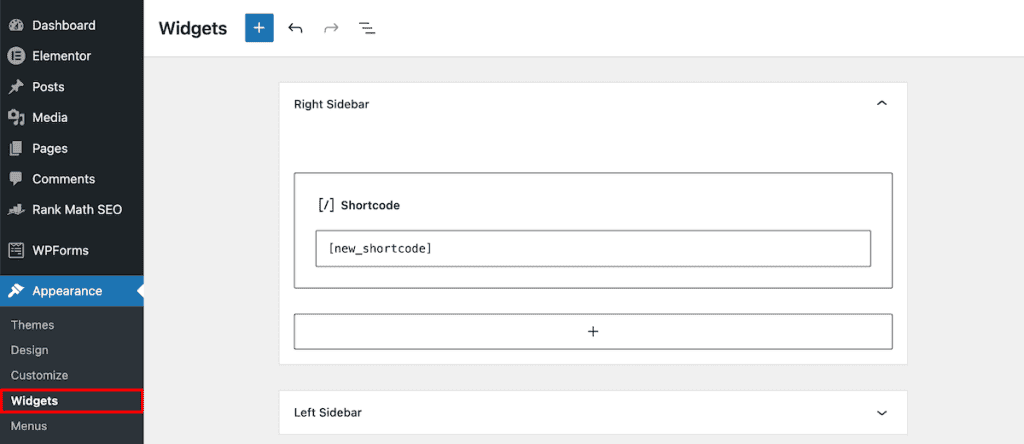
Task: Click the Right Sidebar panel title
Action: coord(332,104)
